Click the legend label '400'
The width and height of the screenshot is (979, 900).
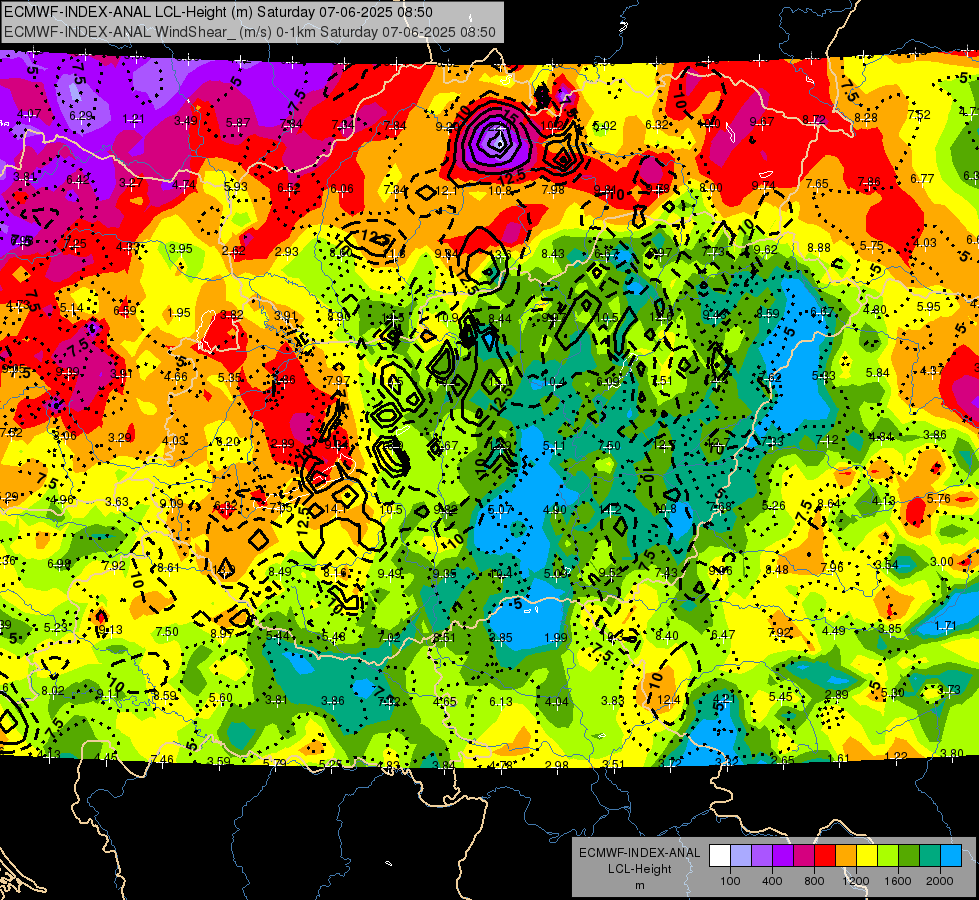[x=772, y=881]
